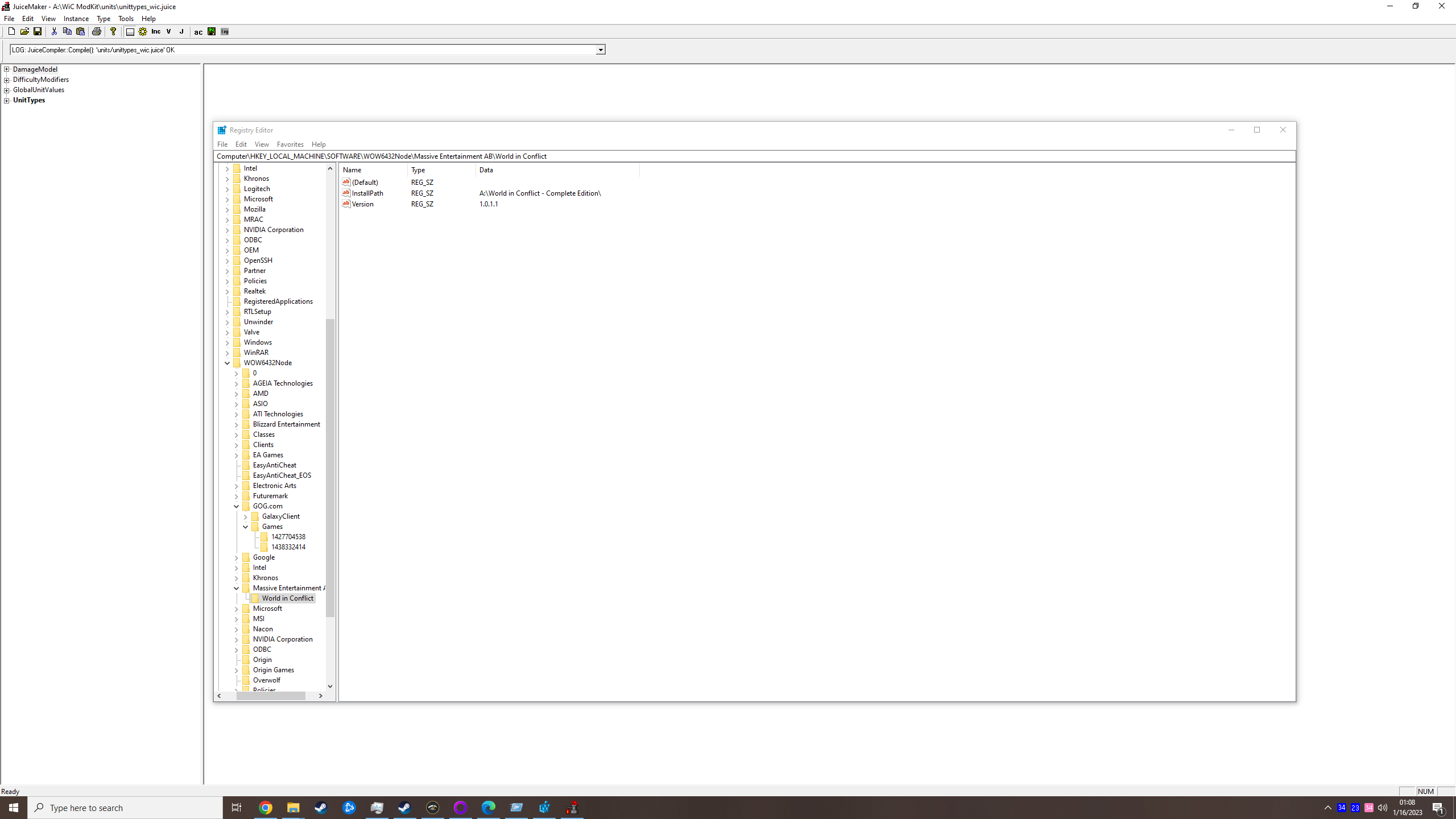Click the gray log toolbar icon
1456x819 pixels.
coord(225,31)
